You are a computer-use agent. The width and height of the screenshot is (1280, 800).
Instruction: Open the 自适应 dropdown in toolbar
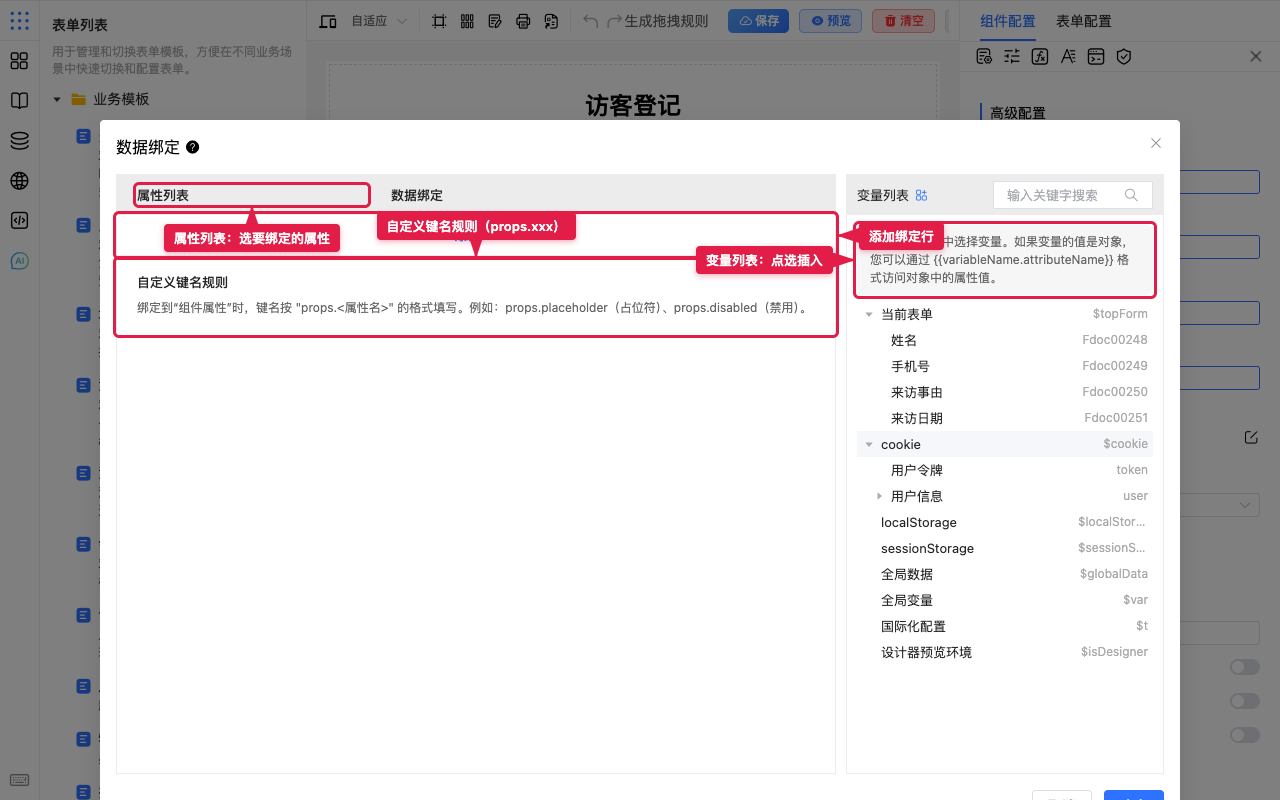point(379,21)
